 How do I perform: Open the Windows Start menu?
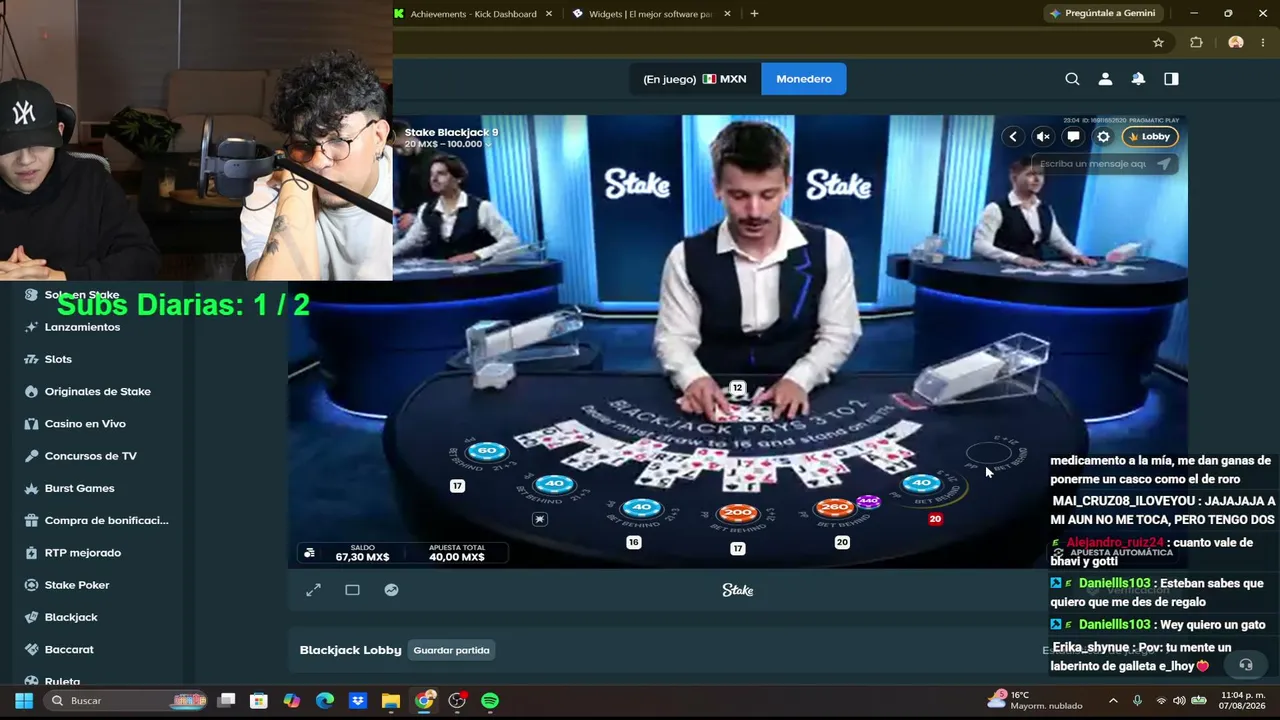[x=24, y=701]
